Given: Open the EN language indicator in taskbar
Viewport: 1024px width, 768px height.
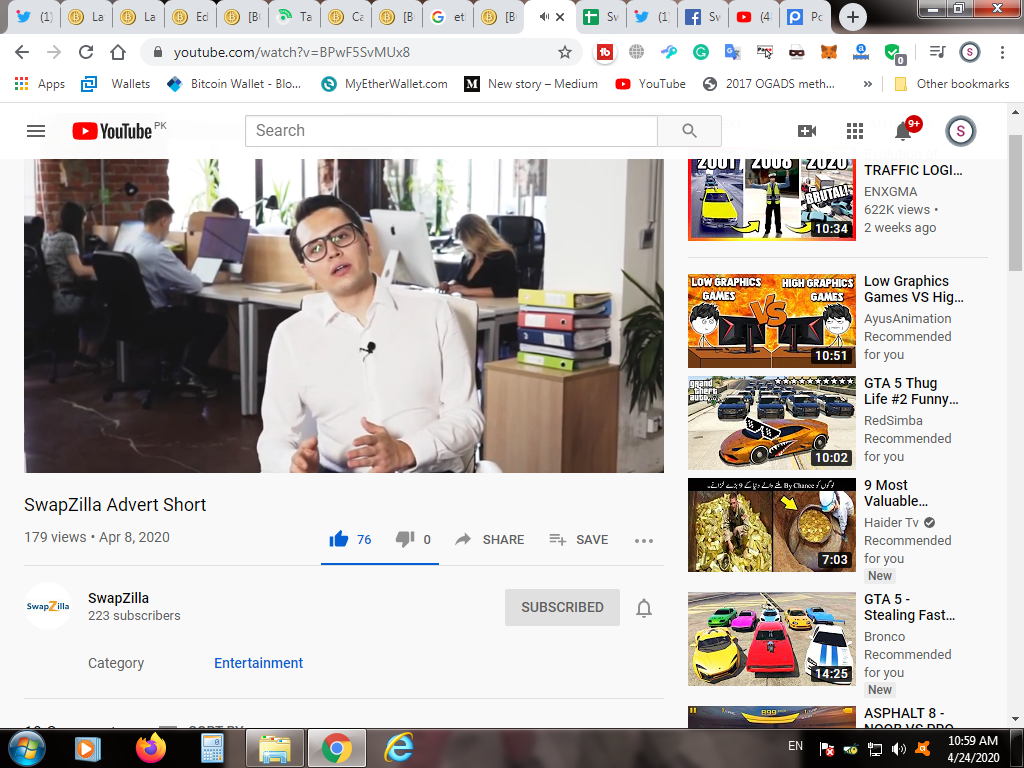Looking at the screenshot, I should click(x=795, y=746).
